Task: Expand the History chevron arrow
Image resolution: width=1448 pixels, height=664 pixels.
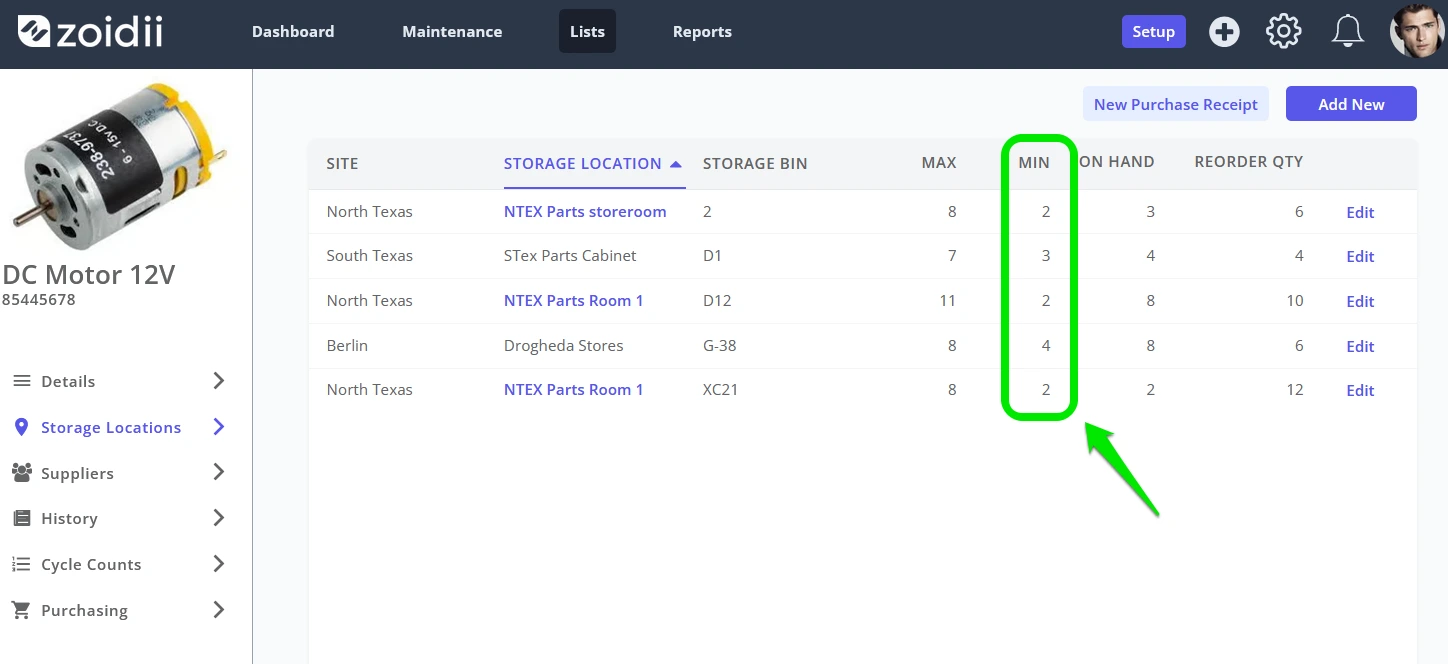Action: tap(219, 518)
